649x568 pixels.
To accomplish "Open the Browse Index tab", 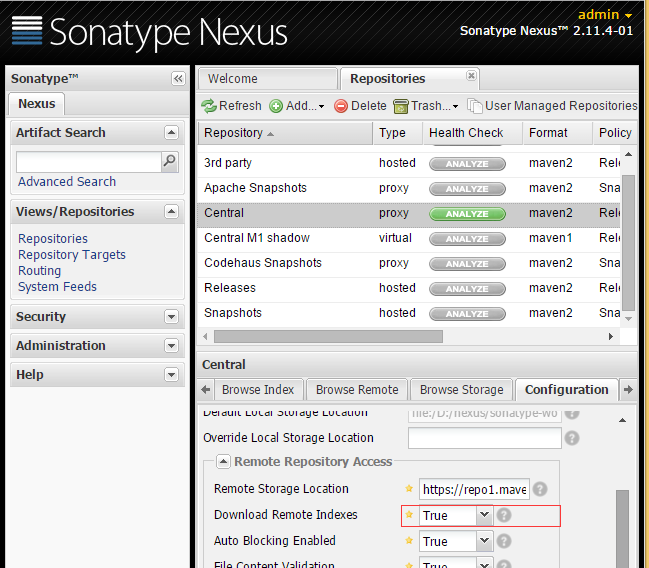I will click(x=258, y=390).
